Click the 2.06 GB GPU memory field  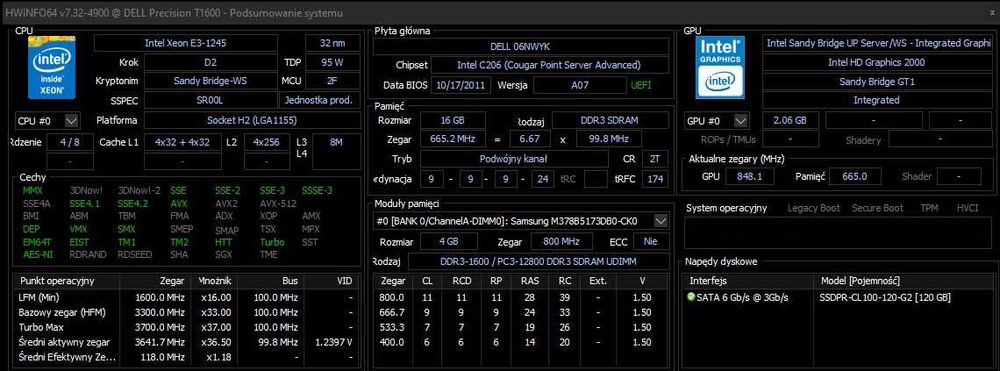point(790,120)
